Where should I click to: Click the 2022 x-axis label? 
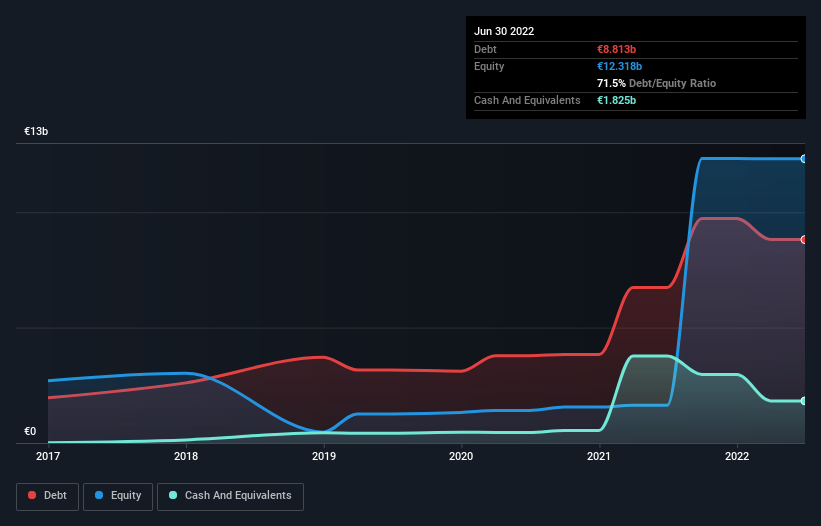(737, 456)
